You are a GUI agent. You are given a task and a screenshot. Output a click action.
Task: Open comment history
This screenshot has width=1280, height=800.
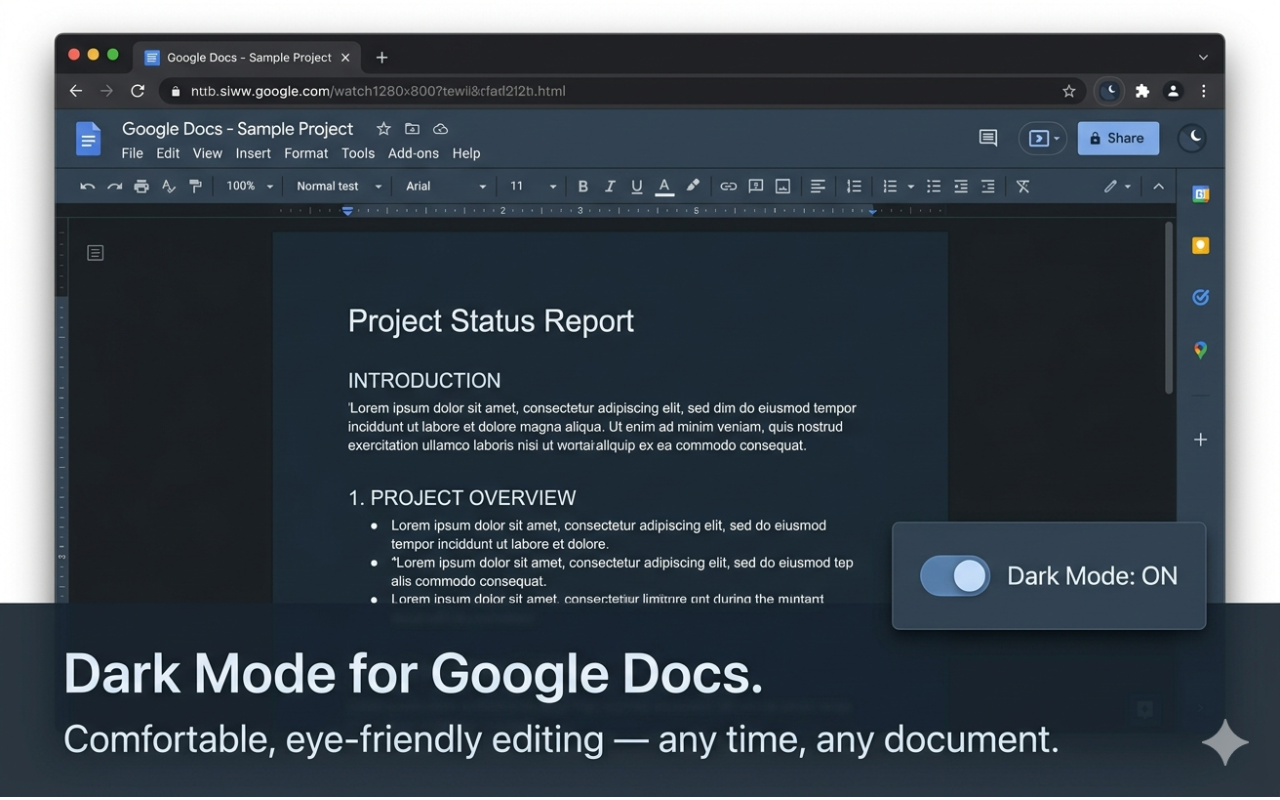988,138
